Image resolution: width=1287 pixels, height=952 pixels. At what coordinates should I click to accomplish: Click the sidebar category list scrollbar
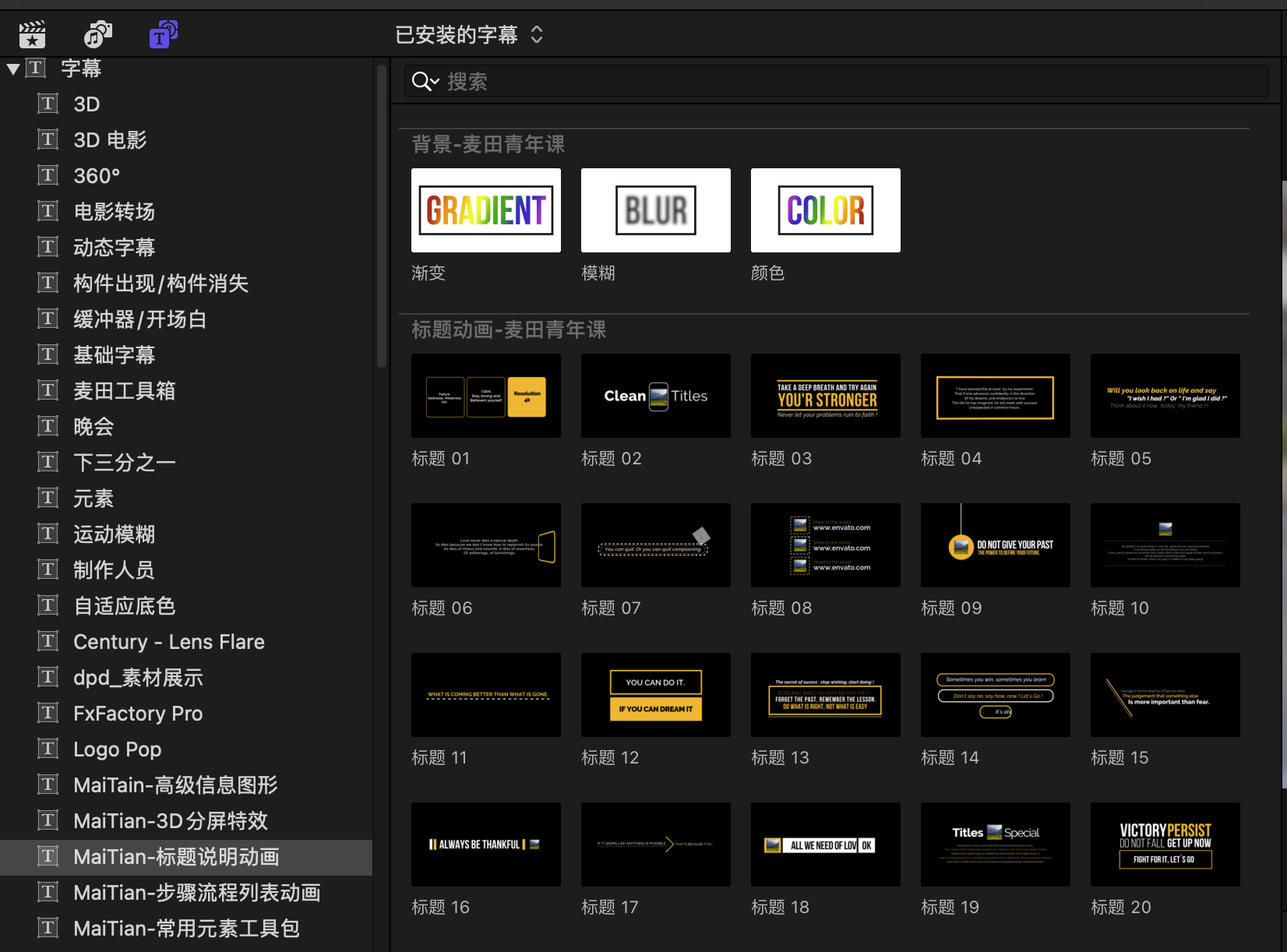381,217
